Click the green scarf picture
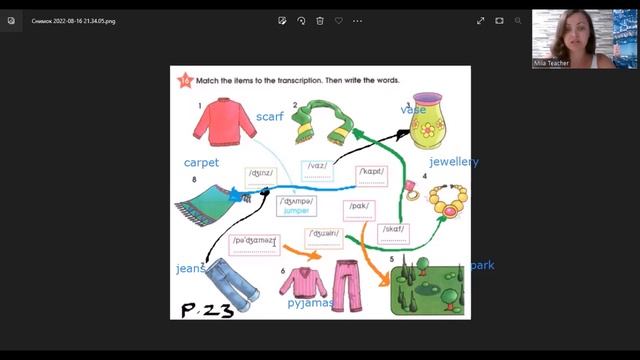Screen dimensions: 640x360 322,122
